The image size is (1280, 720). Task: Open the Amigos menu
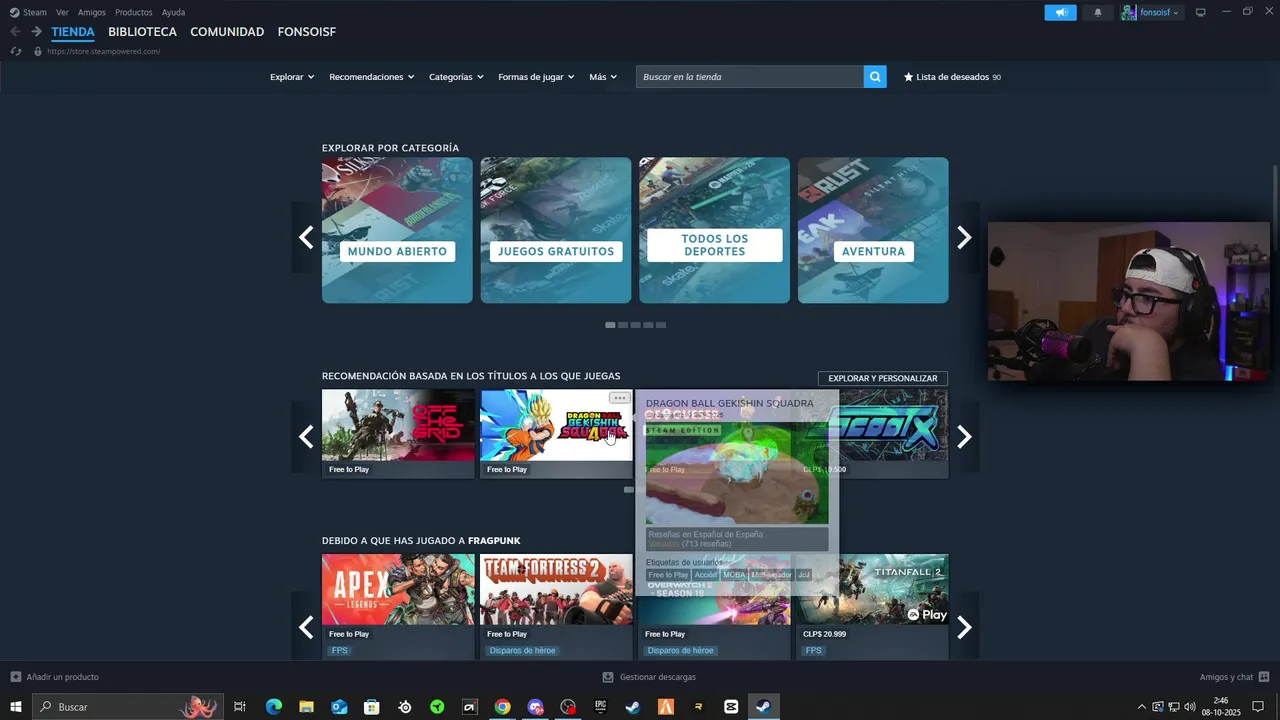92,12
